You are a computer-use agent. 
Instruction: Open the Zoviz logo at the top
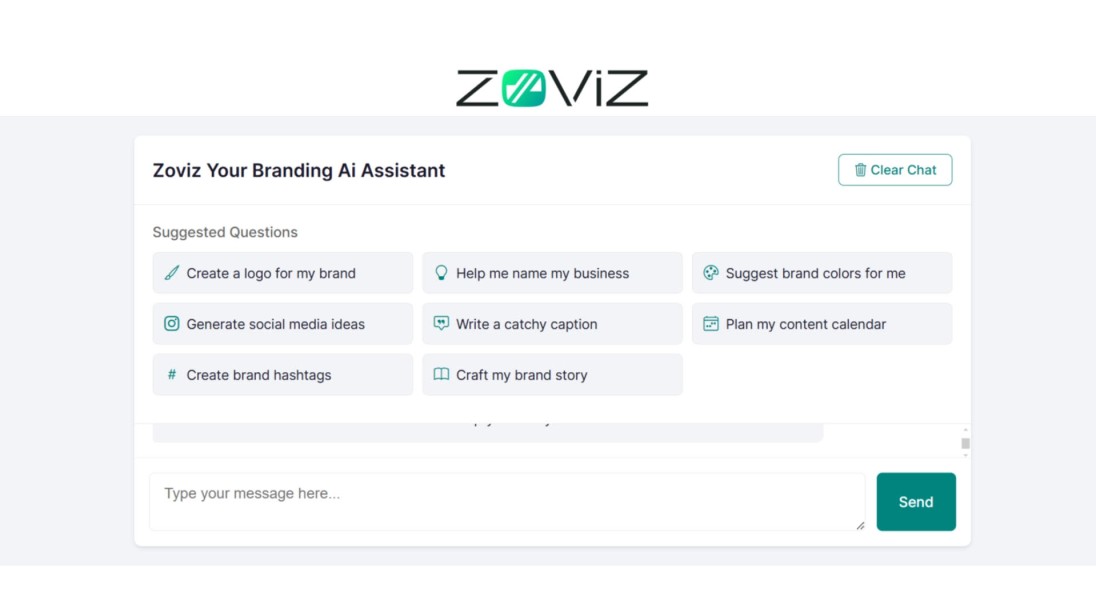(x=552, y=88)
